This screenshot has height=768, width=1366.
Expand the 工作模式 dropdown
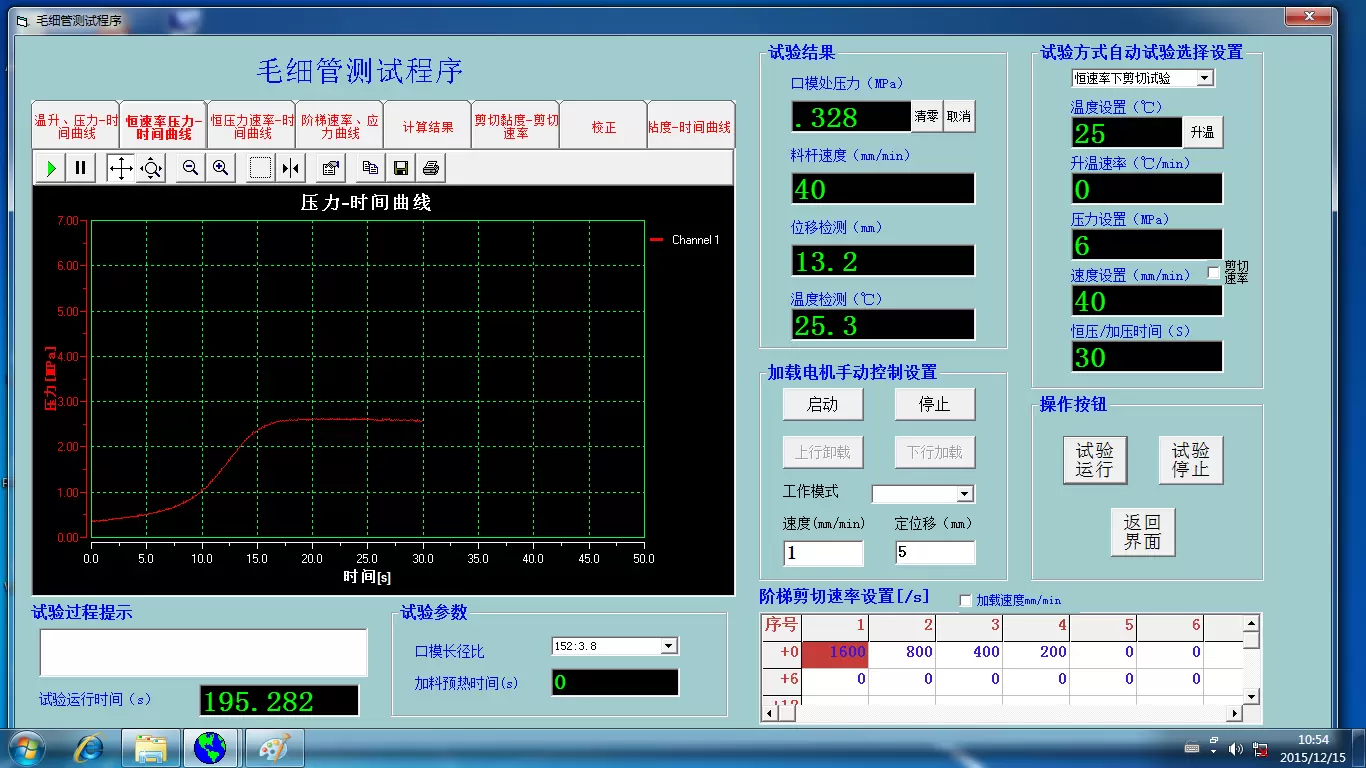click(964, 494)
